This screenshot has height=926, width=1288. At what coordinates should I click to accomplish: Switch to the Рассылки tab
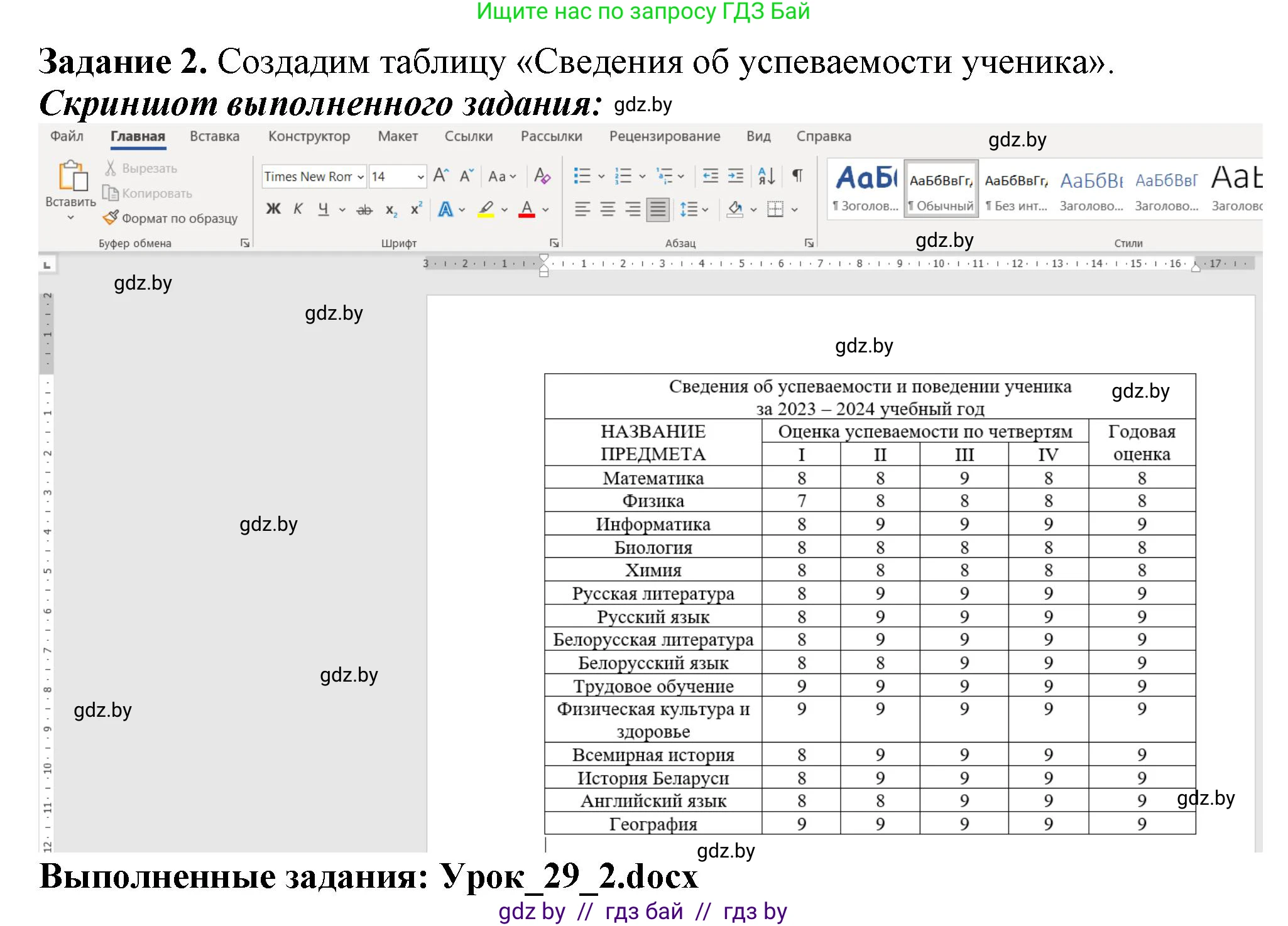coord(552,136)
